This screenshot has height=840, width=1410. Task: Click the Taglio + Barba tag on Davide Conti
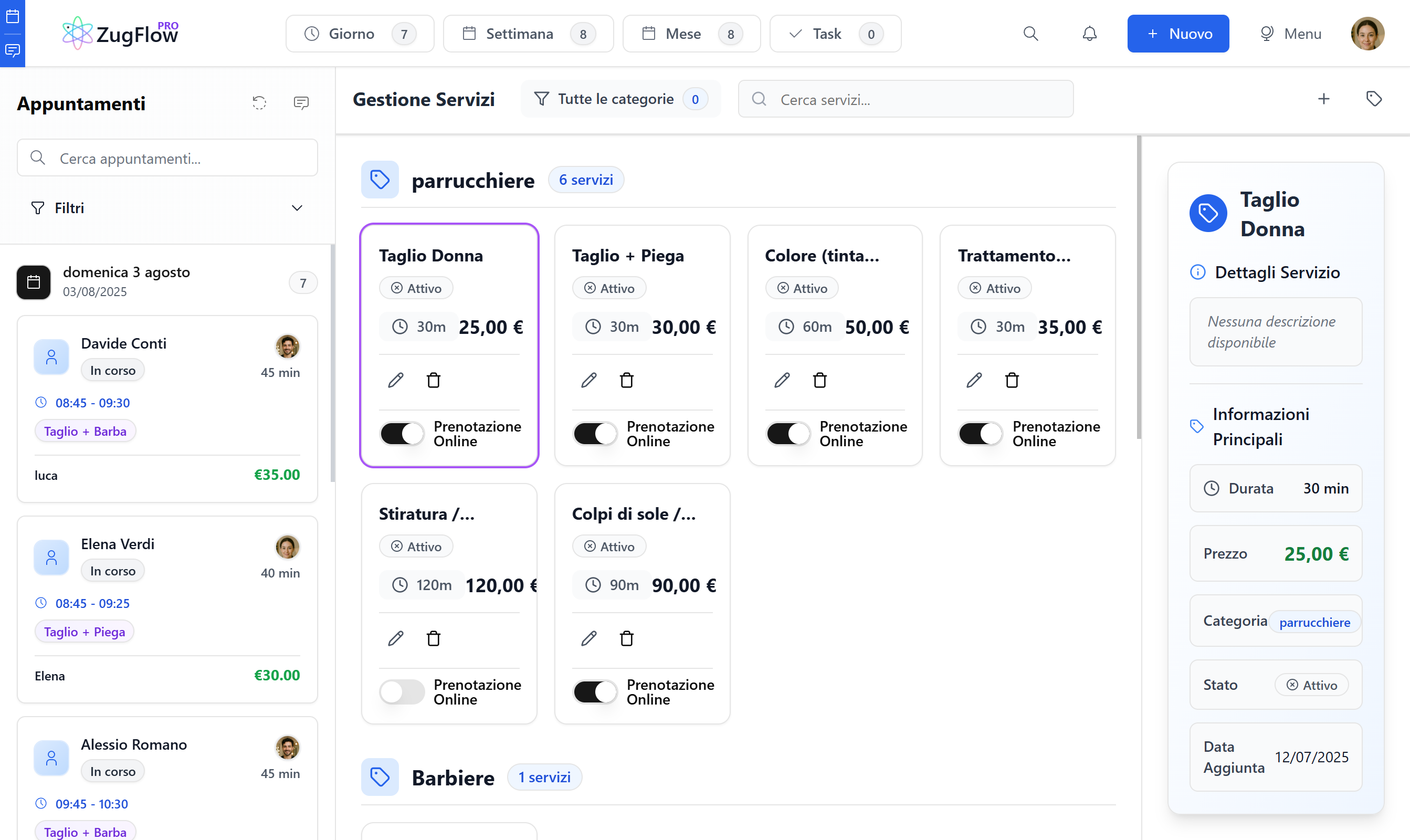pos(85,430)
